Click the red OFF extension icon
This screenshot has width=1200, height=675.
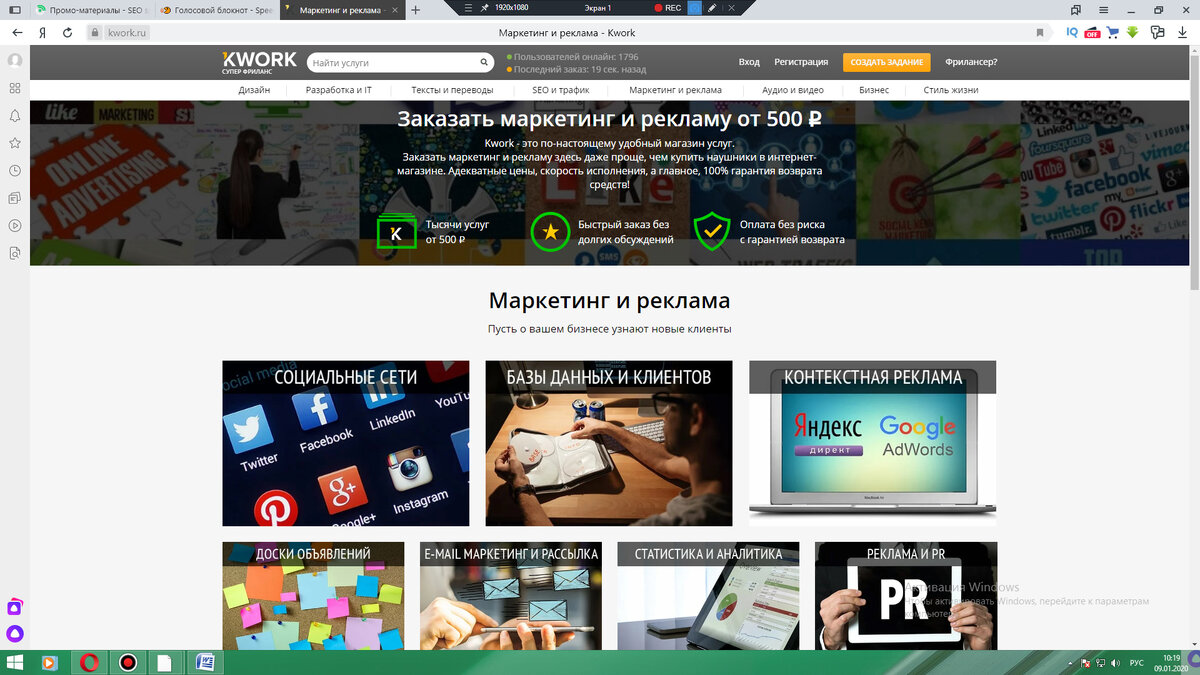1092,32
